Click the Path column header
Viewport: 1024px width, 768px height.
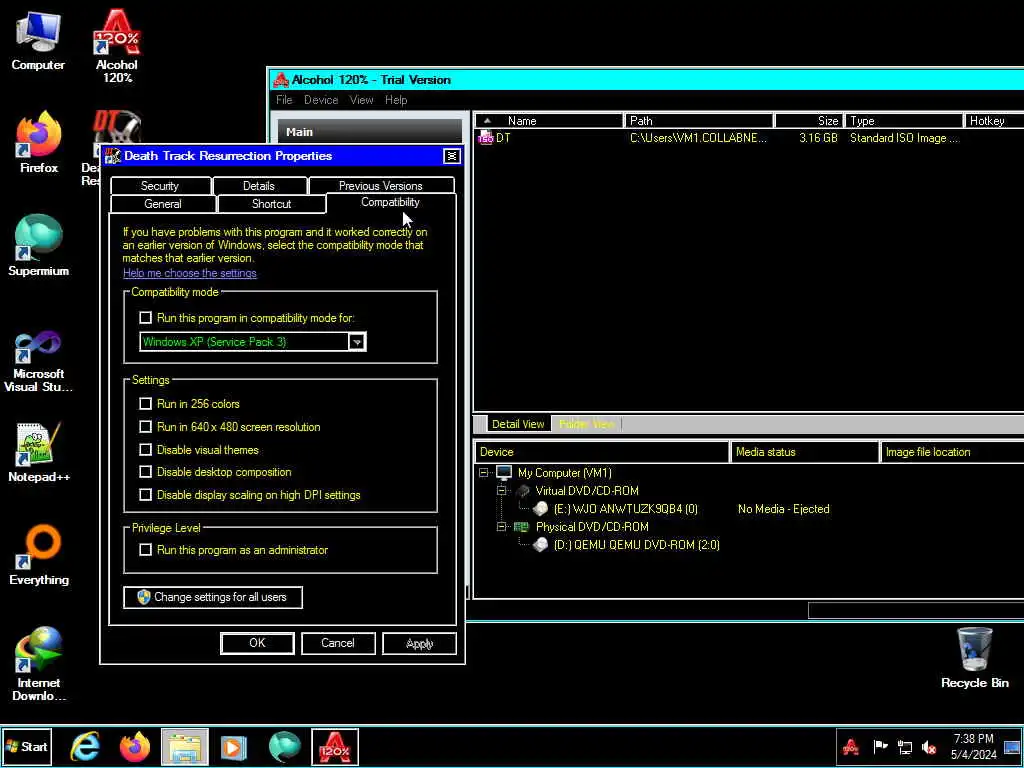pos(699,121)
